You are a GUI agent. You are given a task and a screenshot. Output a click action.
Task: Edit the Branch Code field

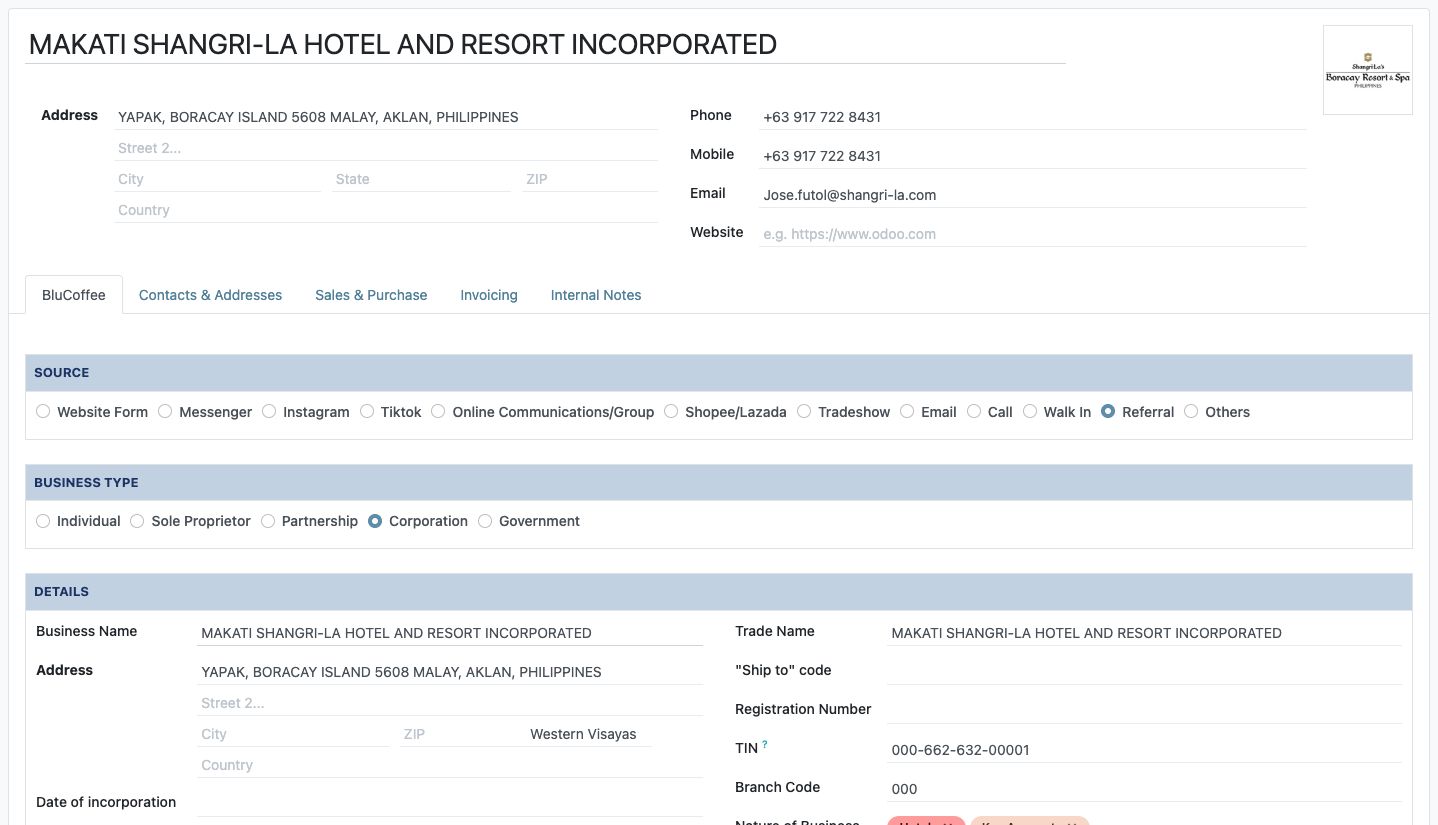(x=1144, y=789)
